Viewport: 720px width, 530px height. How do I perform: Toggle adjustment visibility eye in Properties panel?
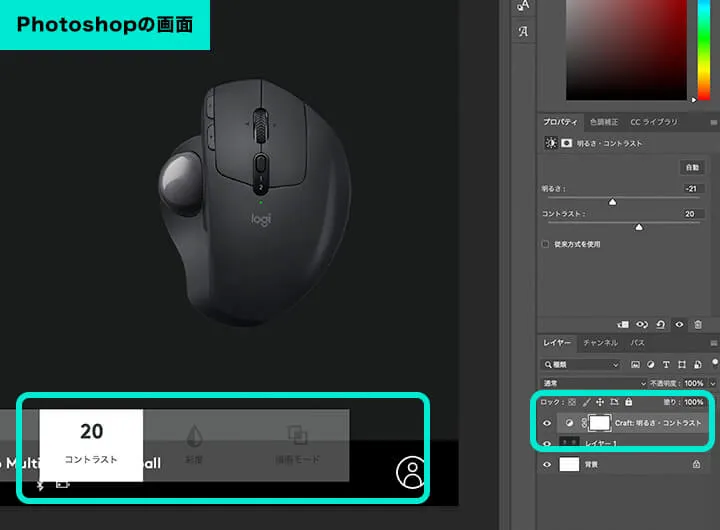click(x=679, y=324)
